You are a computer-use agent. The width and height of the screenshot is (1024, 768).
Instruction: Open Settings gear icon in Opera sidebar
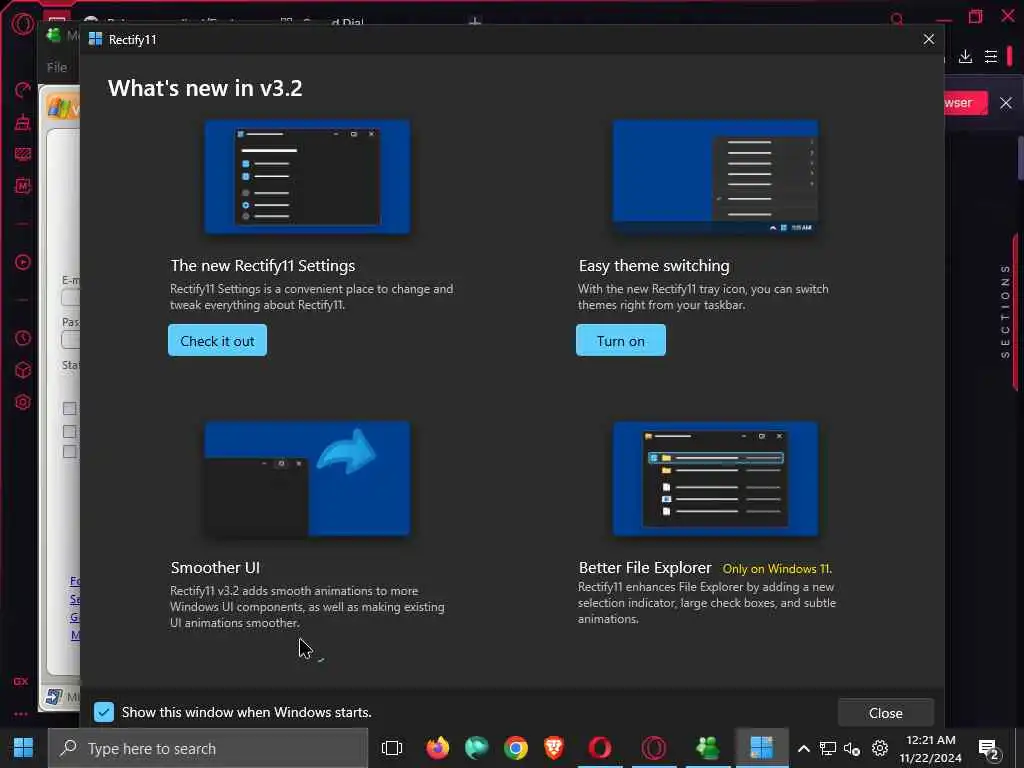tap(22, 402)
